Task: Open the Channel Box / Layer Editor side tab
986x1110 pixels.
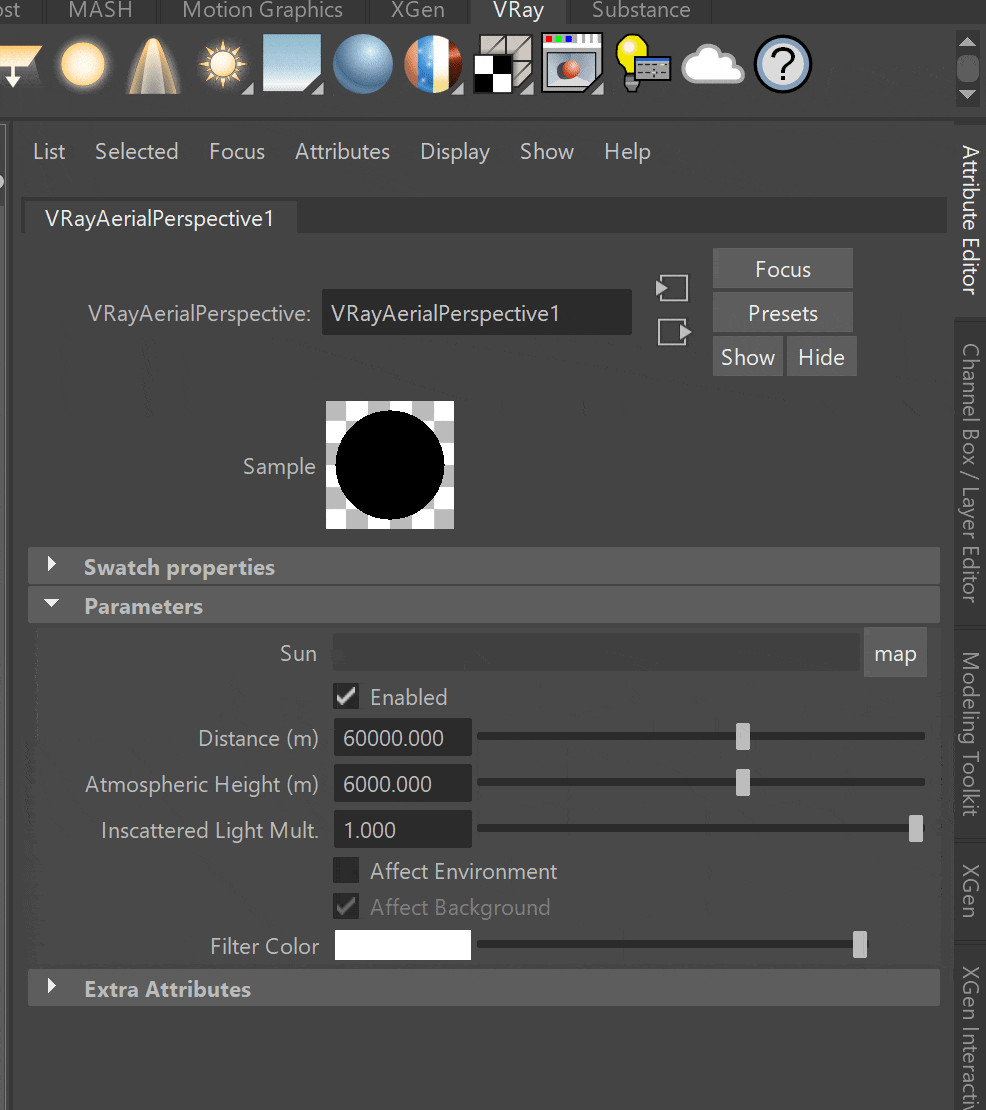Action: (970, 472)
